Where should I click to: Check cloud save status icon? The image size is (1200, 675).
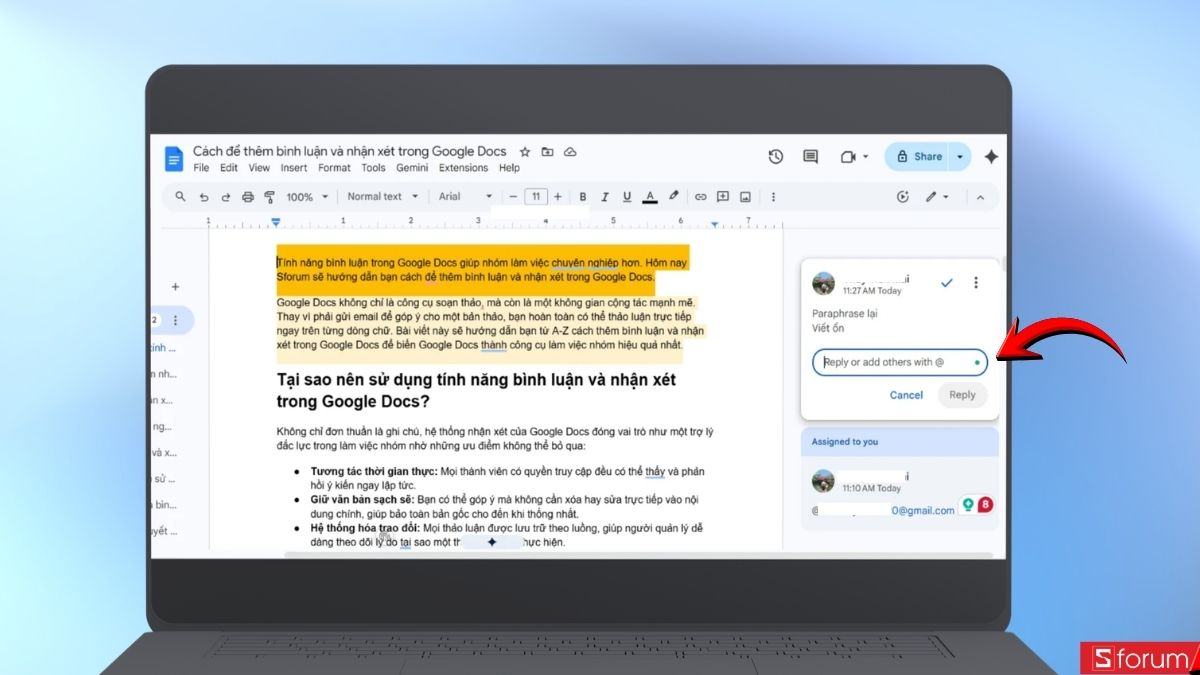pyautogui.click(x=570, y=152)
